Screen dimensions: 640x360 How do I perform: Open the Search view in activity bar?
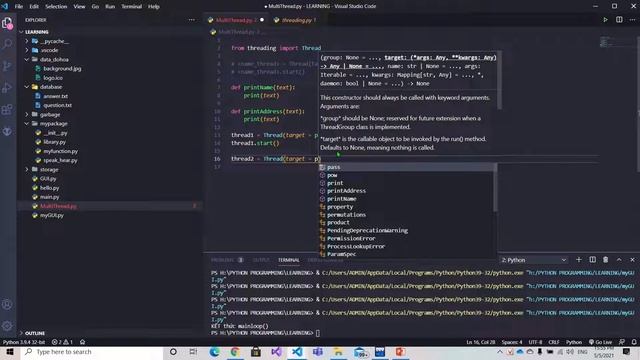(x=7, y=44)
